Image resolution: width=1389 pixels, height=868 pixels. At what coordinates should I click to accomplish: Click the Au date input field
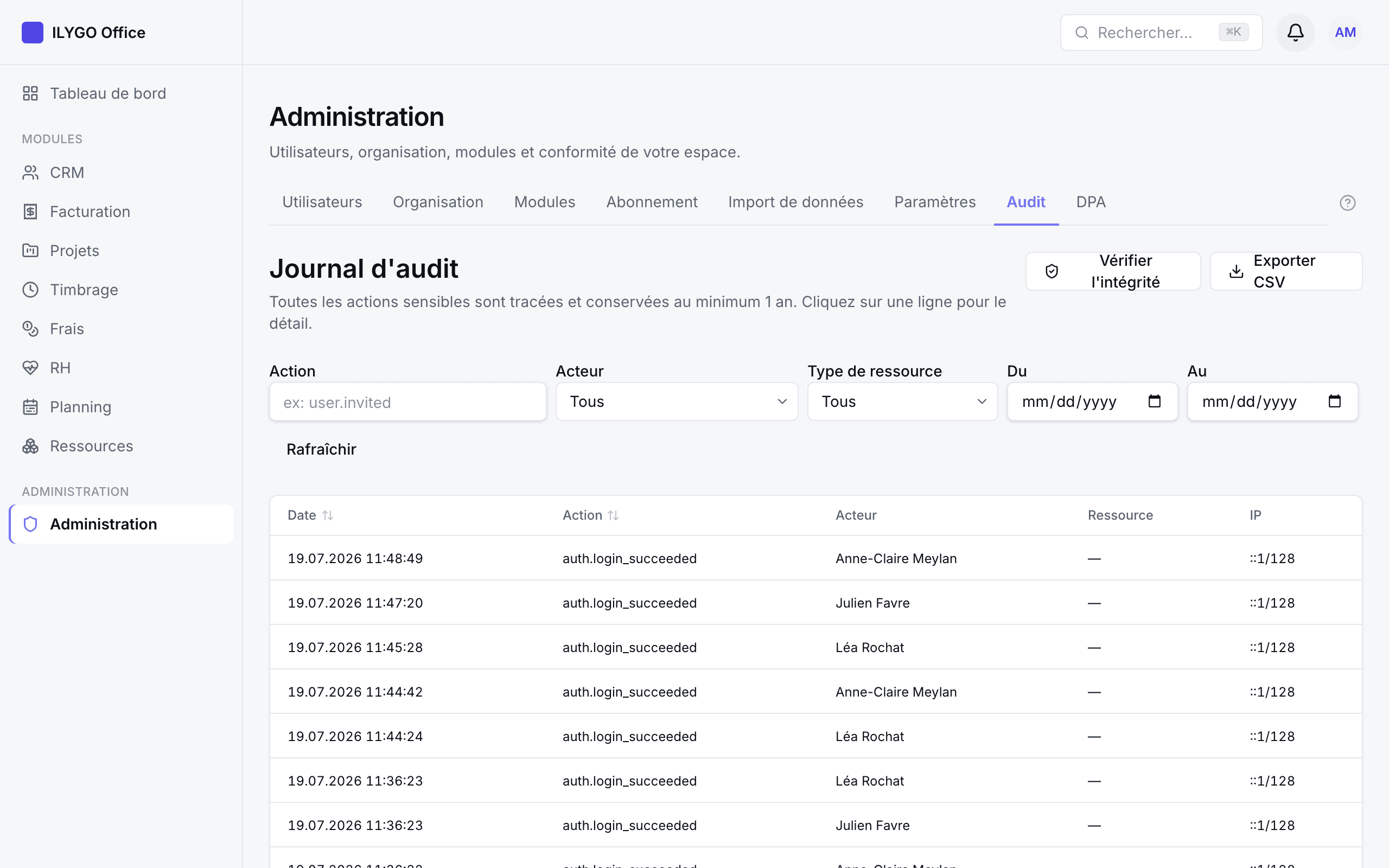[1272, 401]
